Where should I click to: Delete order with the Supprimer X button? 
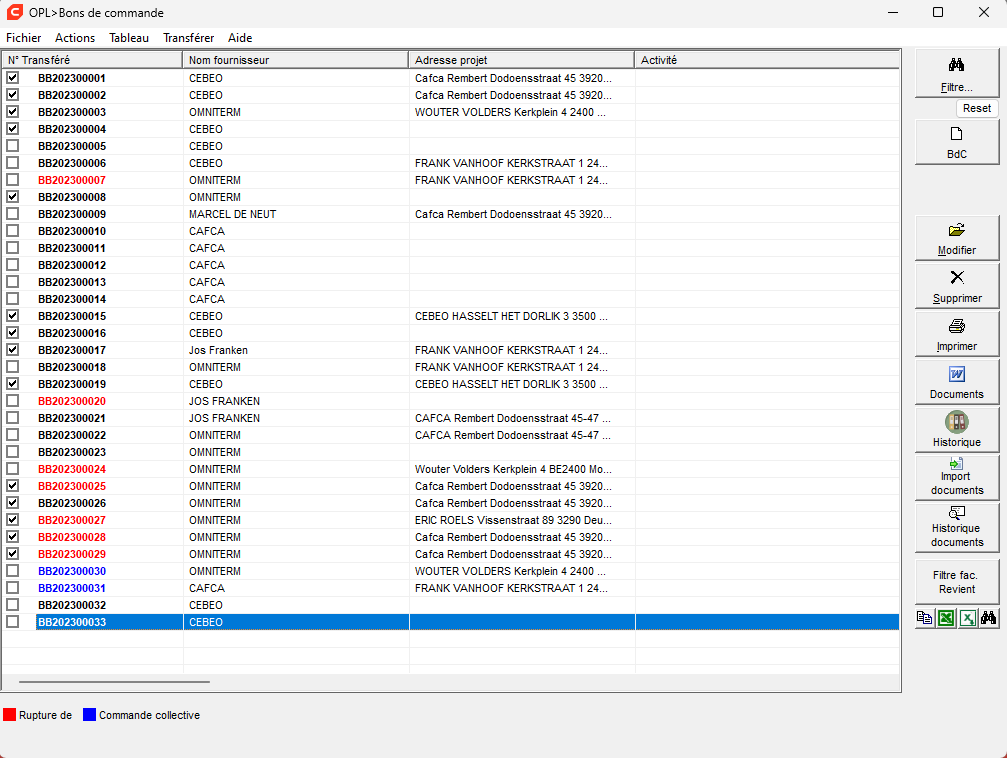click(x=956, y=286)
